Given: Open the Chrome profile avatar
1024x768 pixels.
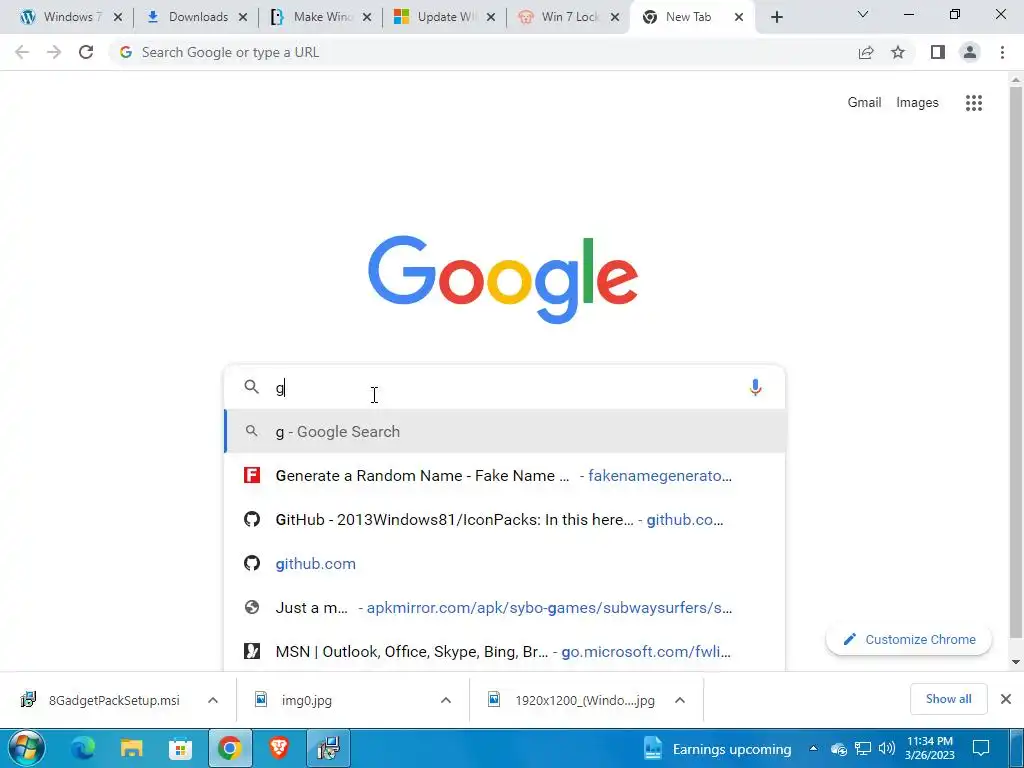Looking at the screenshot, I should point(970,52).
